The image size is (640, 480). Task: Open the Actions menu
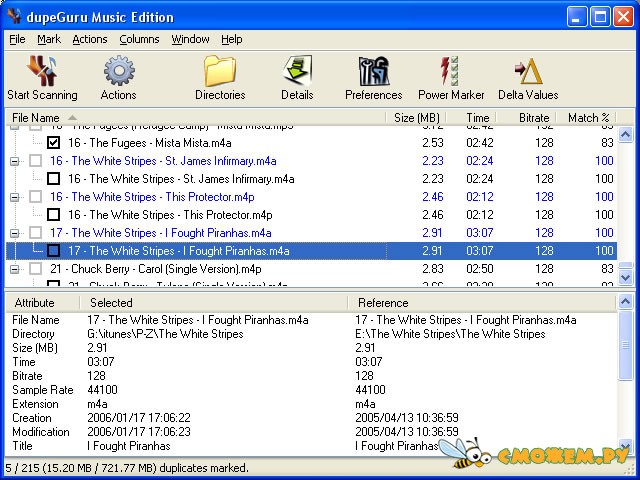[90, 39]
